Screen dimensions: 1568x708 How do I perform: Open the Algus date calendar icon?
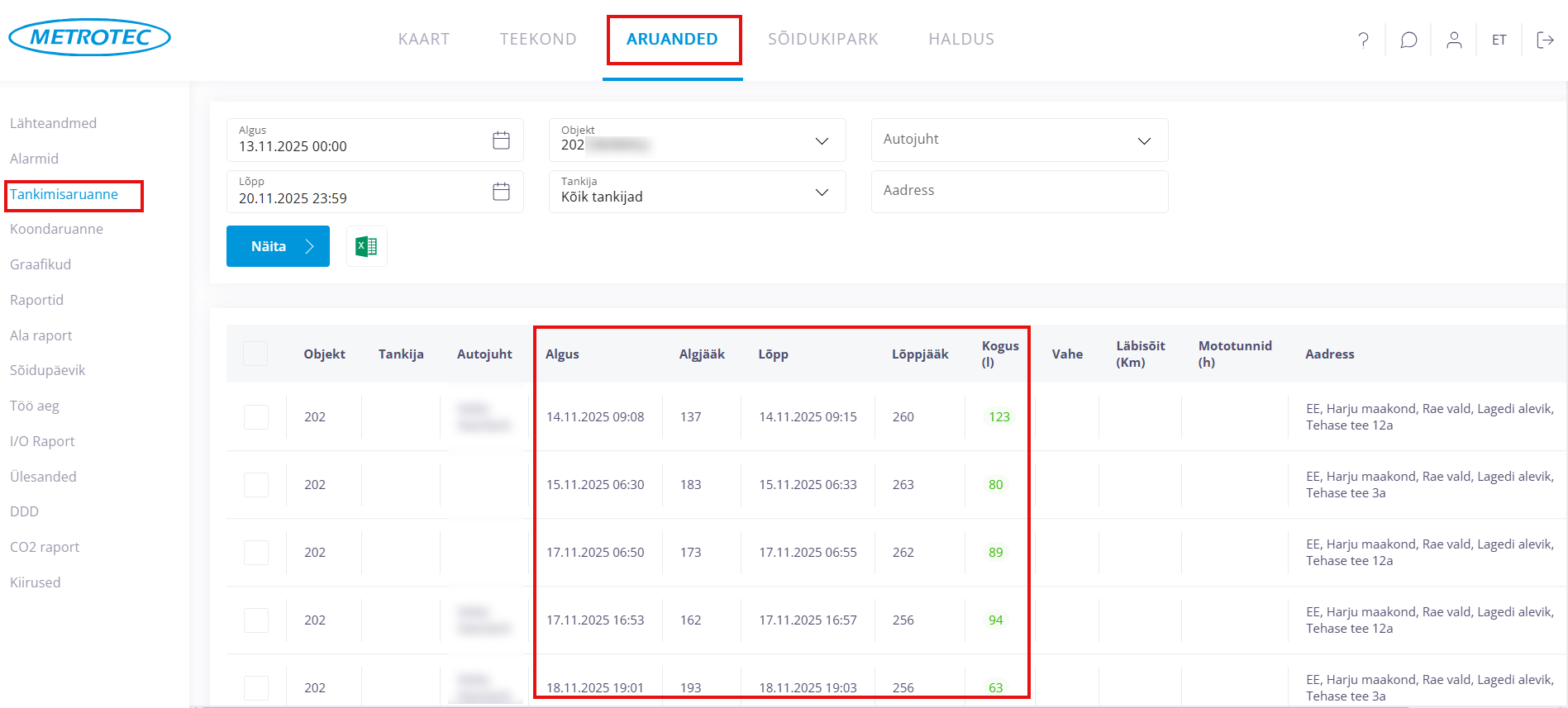tap(501, 140)
